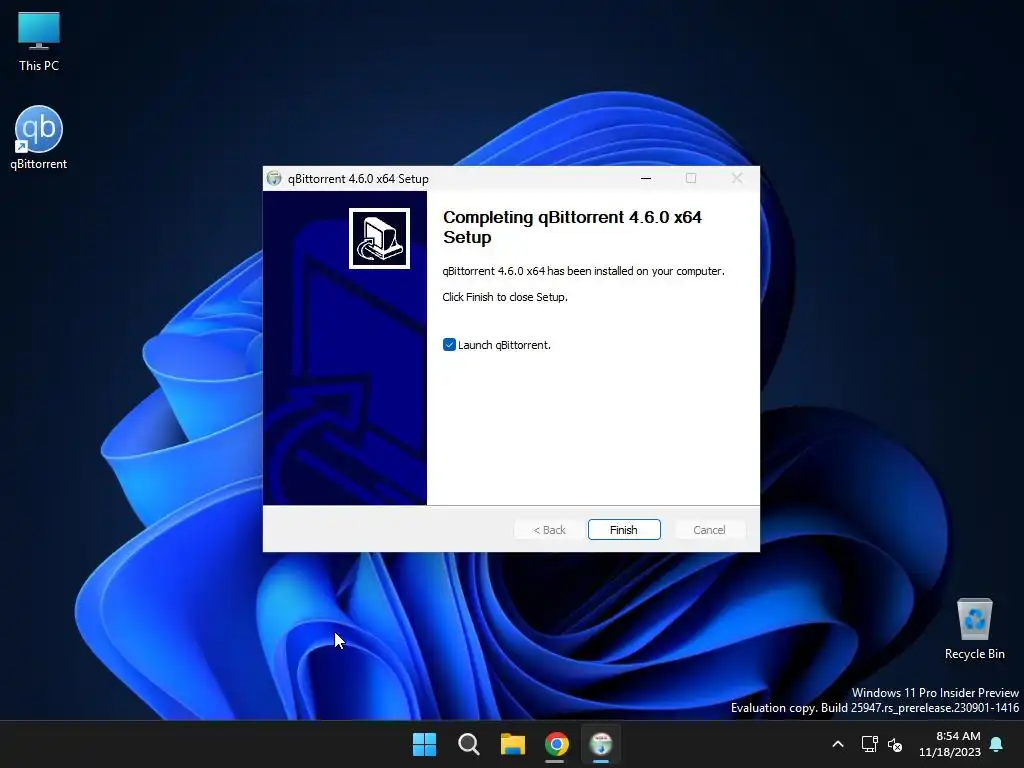
Task: Open File Explorer from the taskbar
Action: click(x=513, y=744)
